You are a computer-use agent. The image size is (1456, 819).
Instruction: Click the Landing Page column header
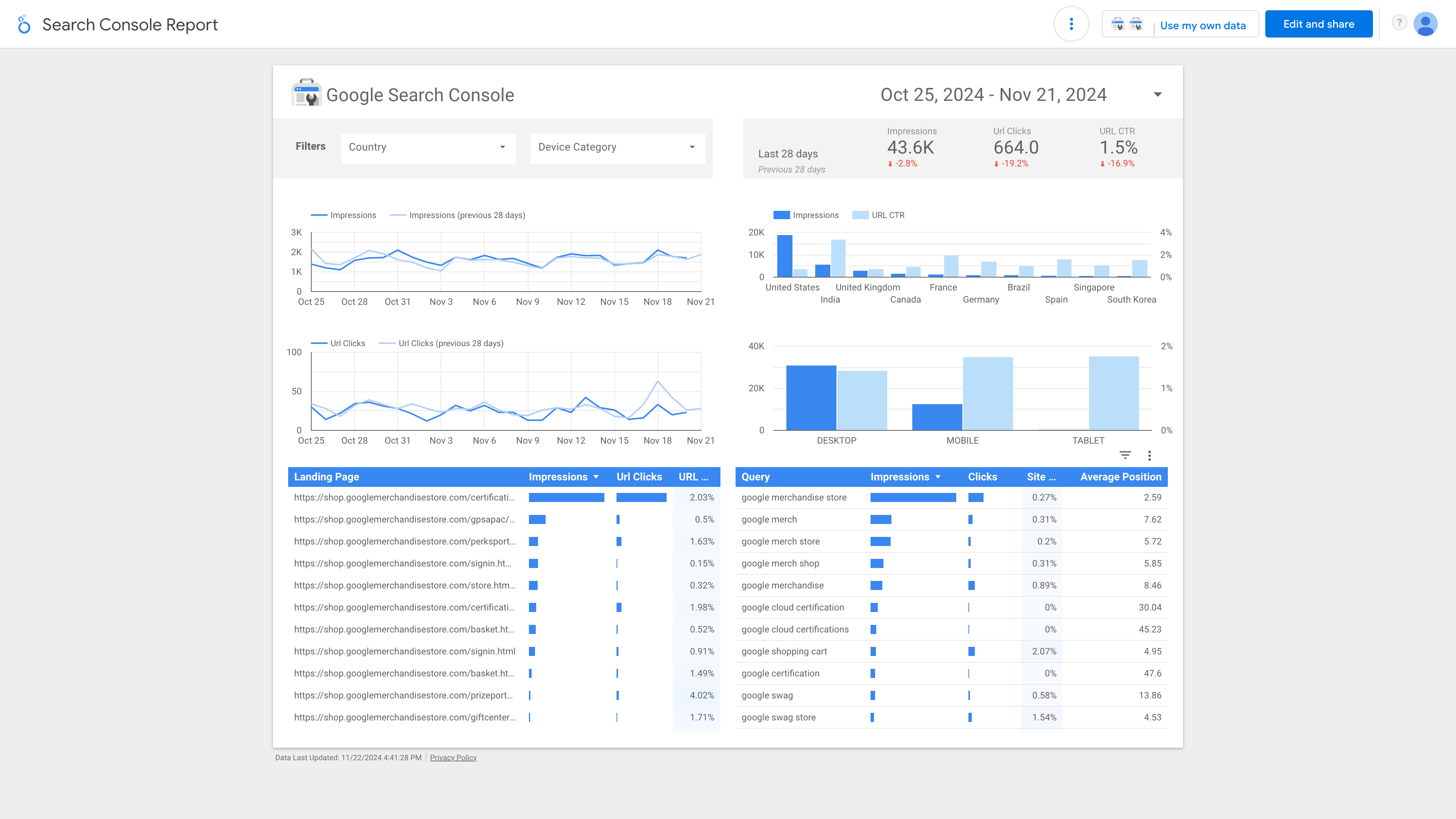point(326,477)
